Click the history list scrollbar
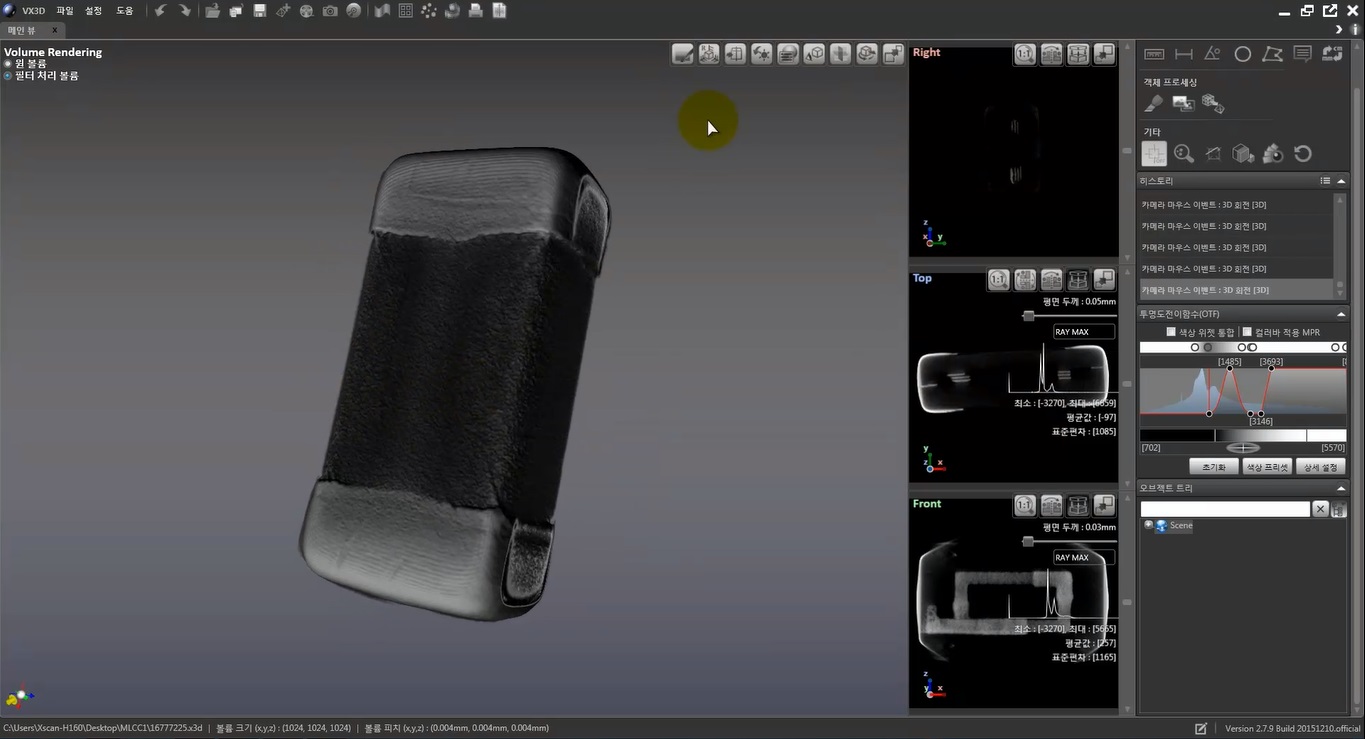 click(1340, 245)
